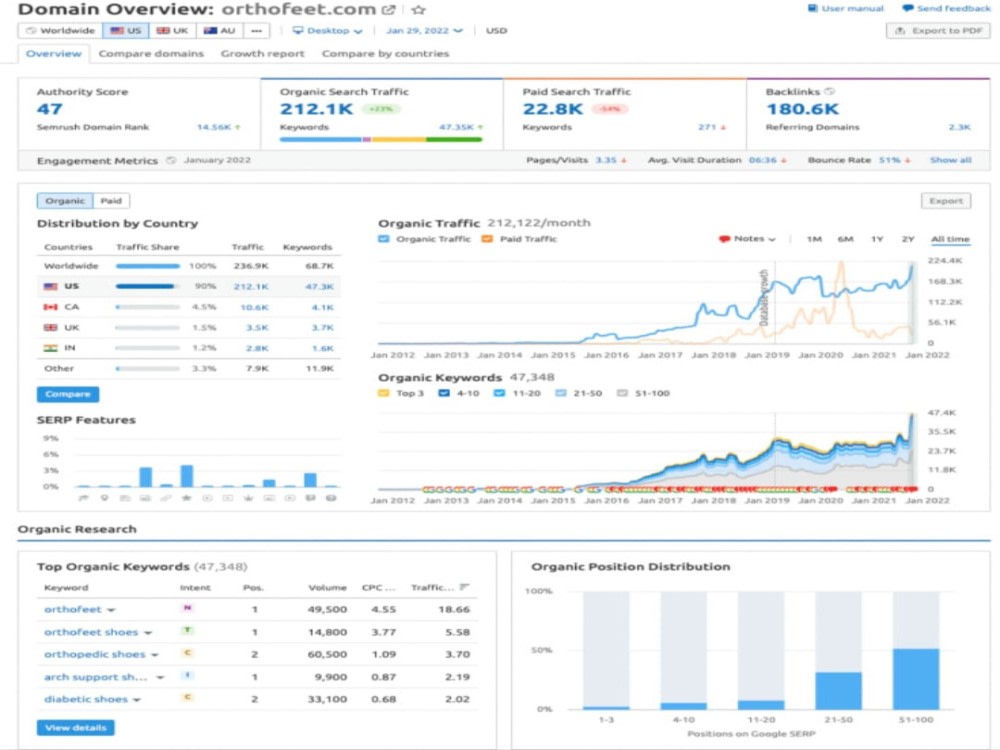Viewport: 1000px width, 750px height.
Task: Toggle Paid Traffic checkbox in chart legend
Action: pos(487,239)
